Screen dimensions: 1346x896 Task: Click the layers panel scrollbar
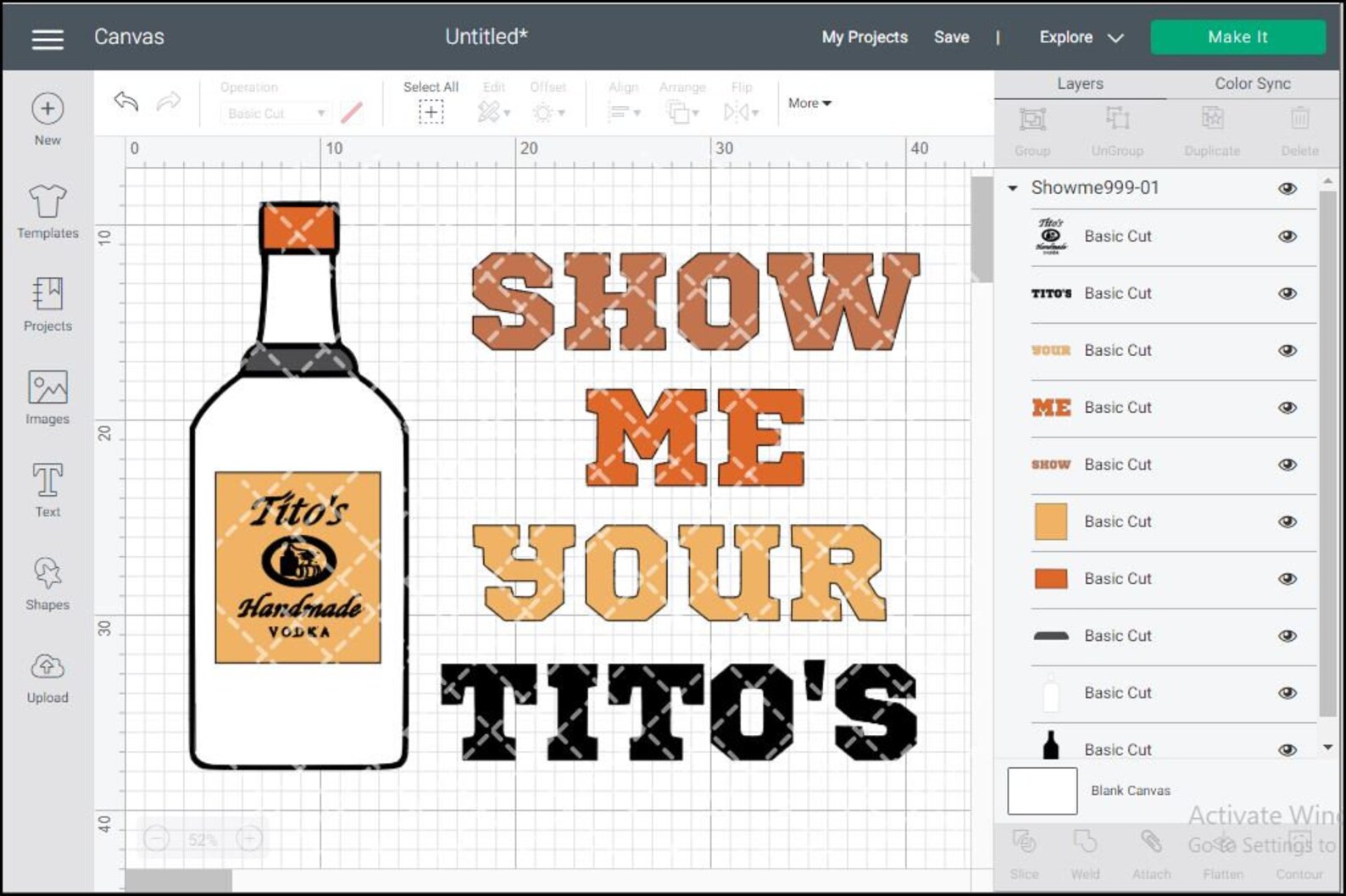1327,454
